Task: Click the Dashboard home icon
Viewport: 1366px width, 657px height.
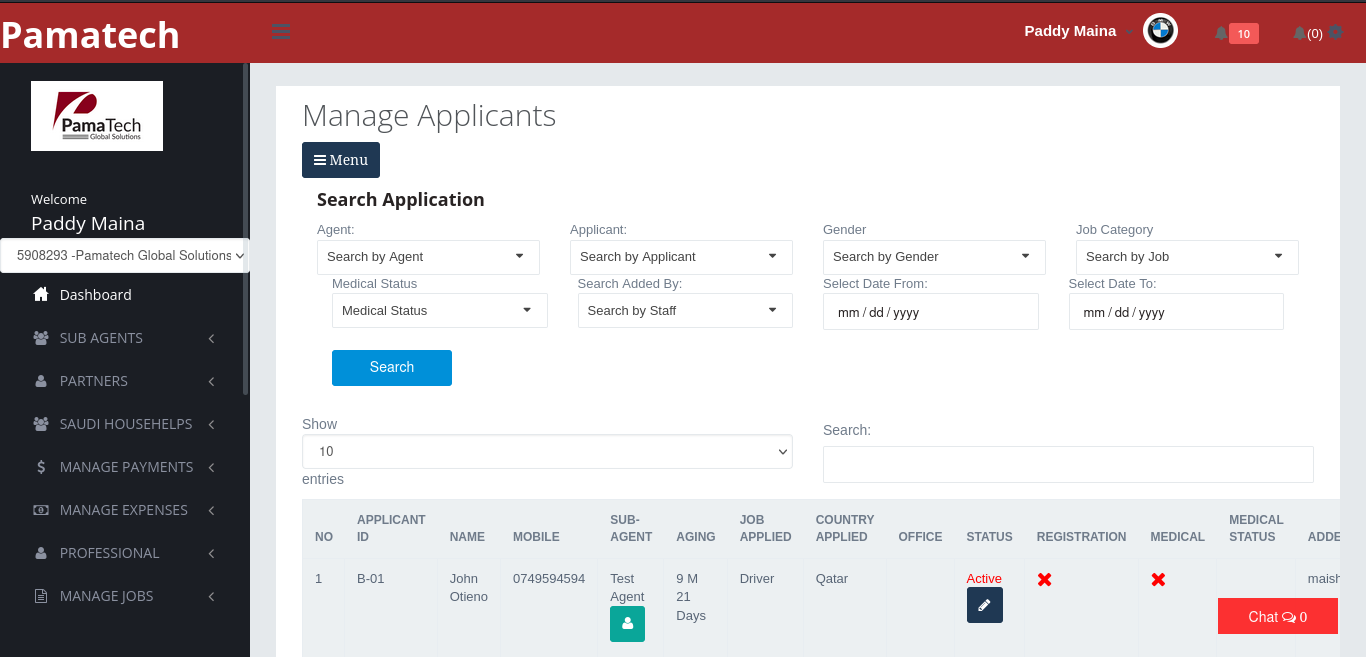Action: pos(41,294)
